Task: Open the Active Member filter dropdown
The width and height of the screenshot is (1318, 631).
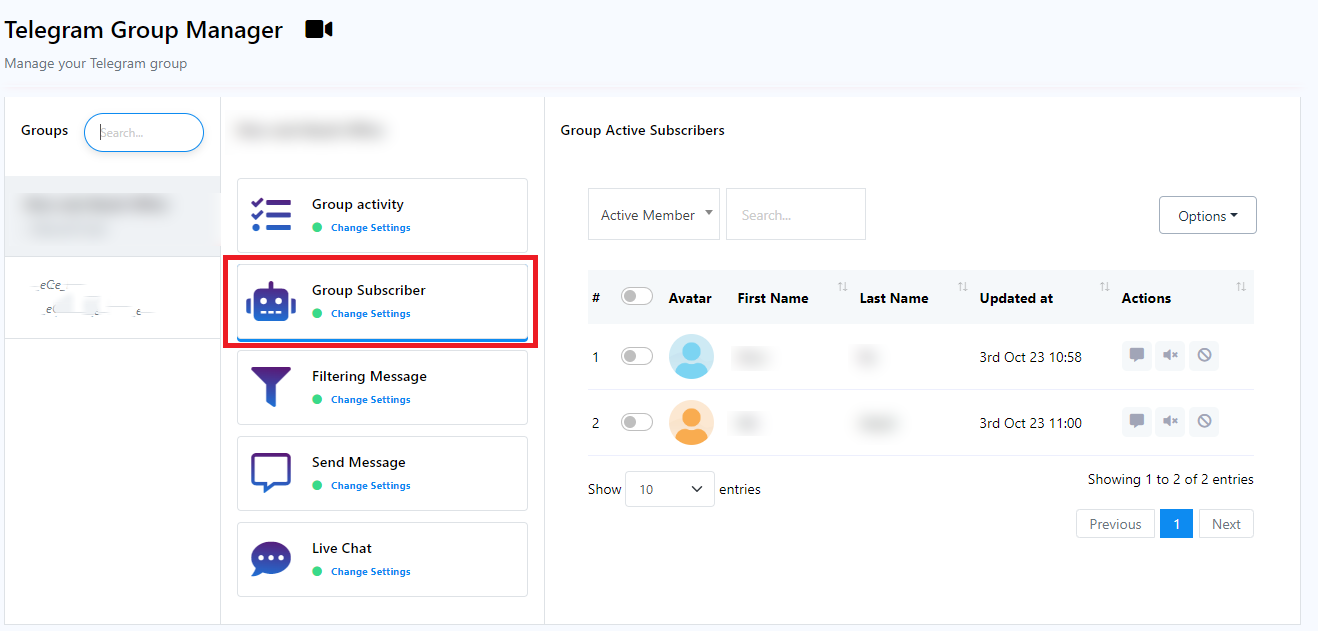Action: click(654, 215)
